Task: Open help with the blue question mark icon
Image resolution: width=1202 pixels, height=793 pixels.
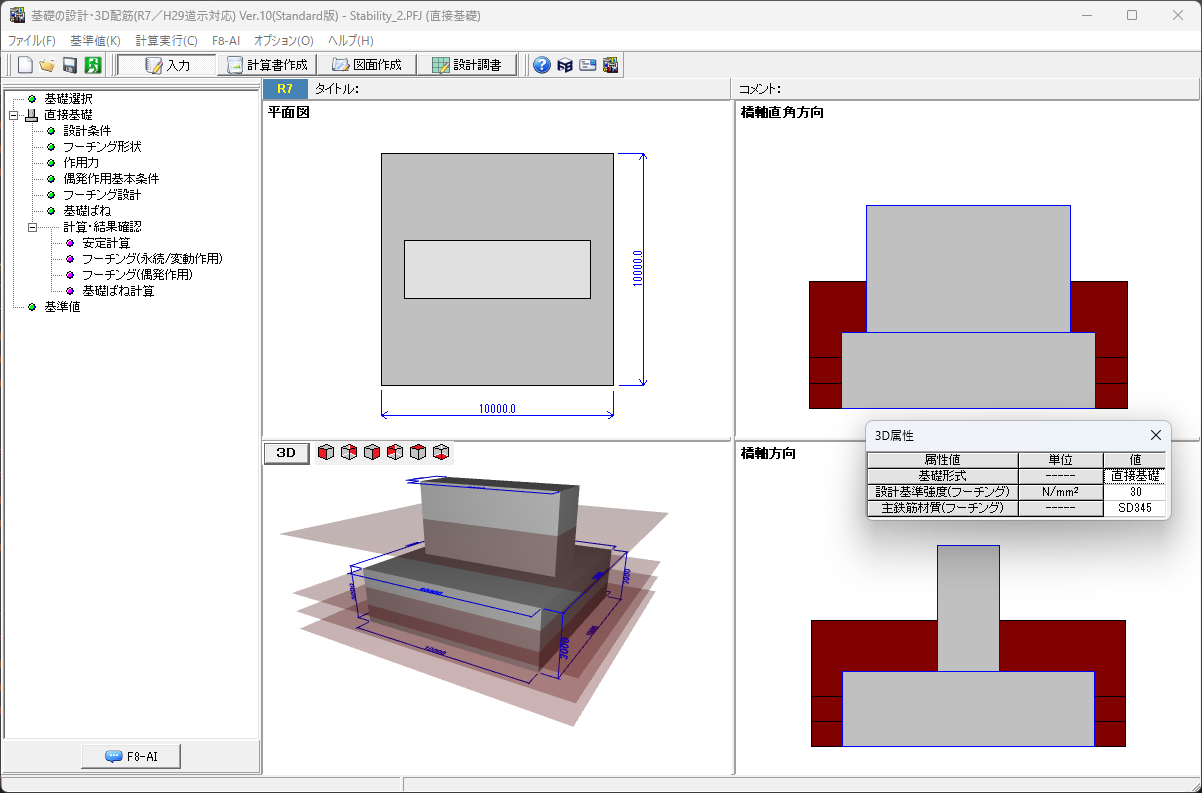Action: [x=542, y=65]
